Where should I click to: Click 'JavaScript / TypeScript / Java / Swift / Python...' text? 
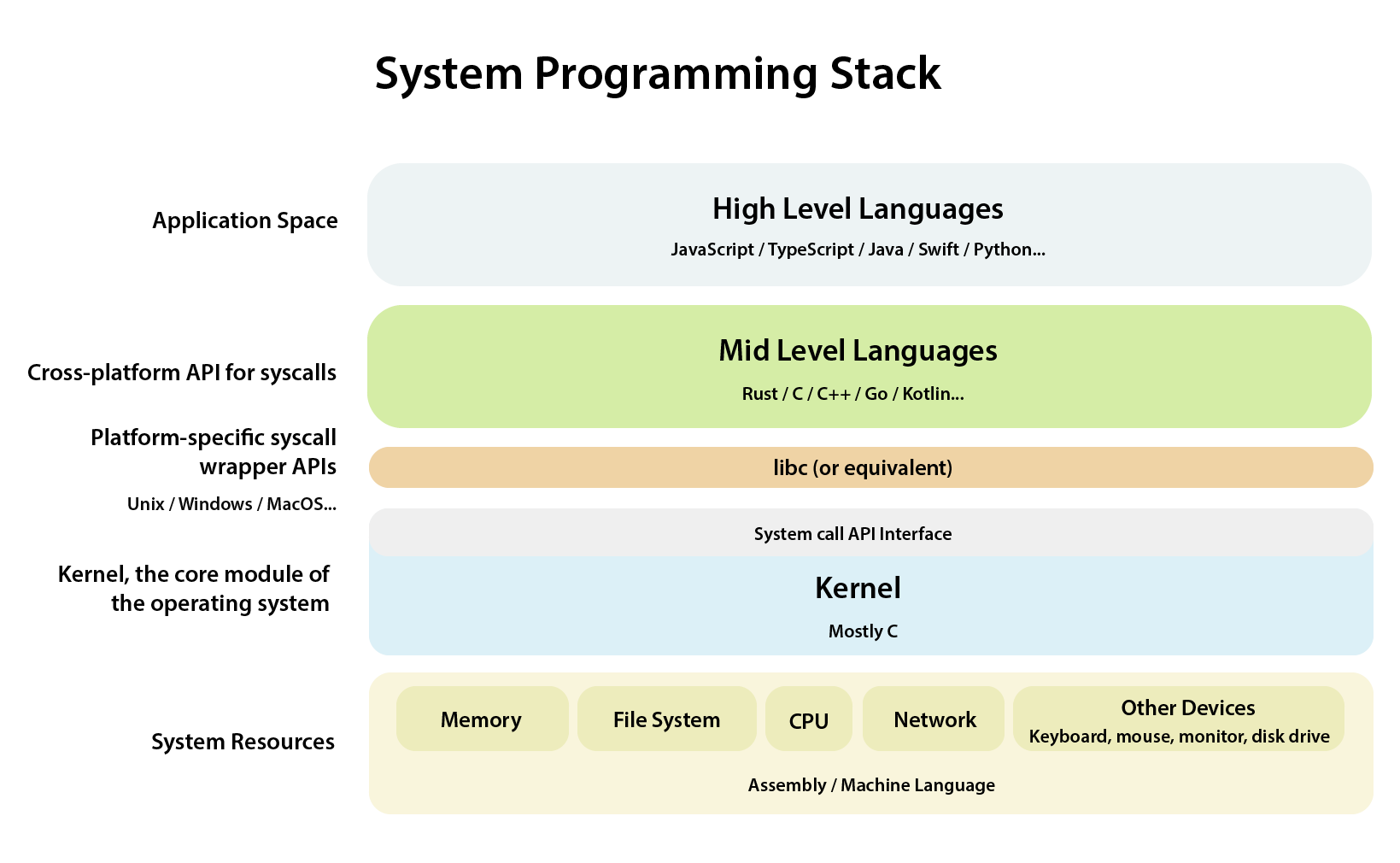[x=858, y=250]
